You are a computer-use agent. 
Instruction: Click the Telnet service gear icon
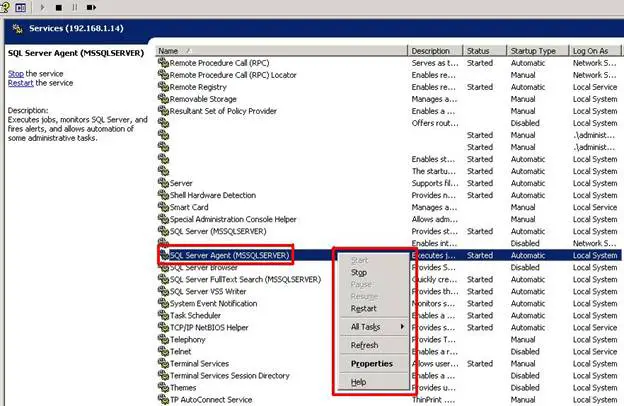pyautogui.click(x=163, y=351)
